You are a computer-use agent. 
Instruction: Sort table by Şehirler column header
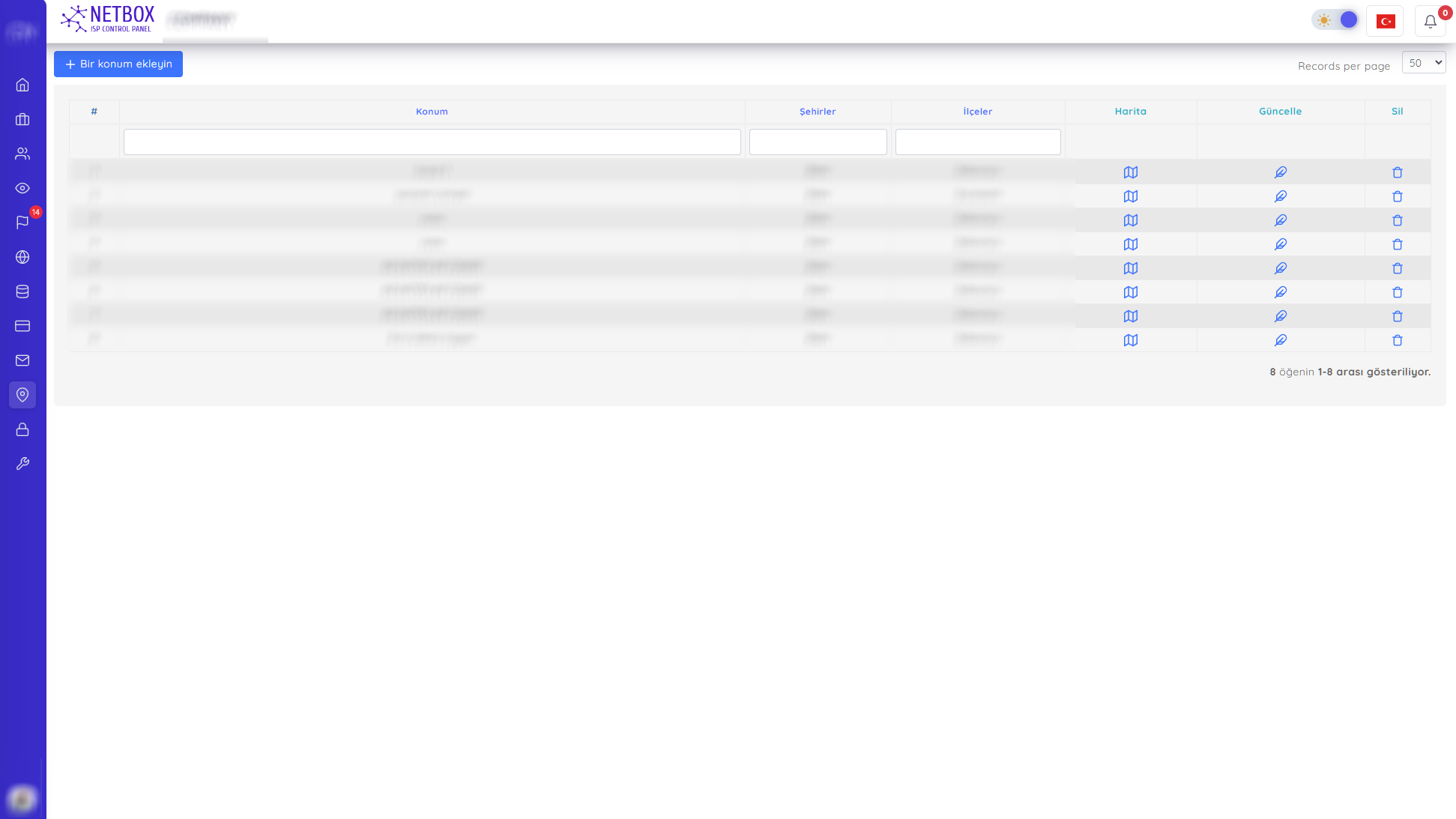[x=818, y=112]
